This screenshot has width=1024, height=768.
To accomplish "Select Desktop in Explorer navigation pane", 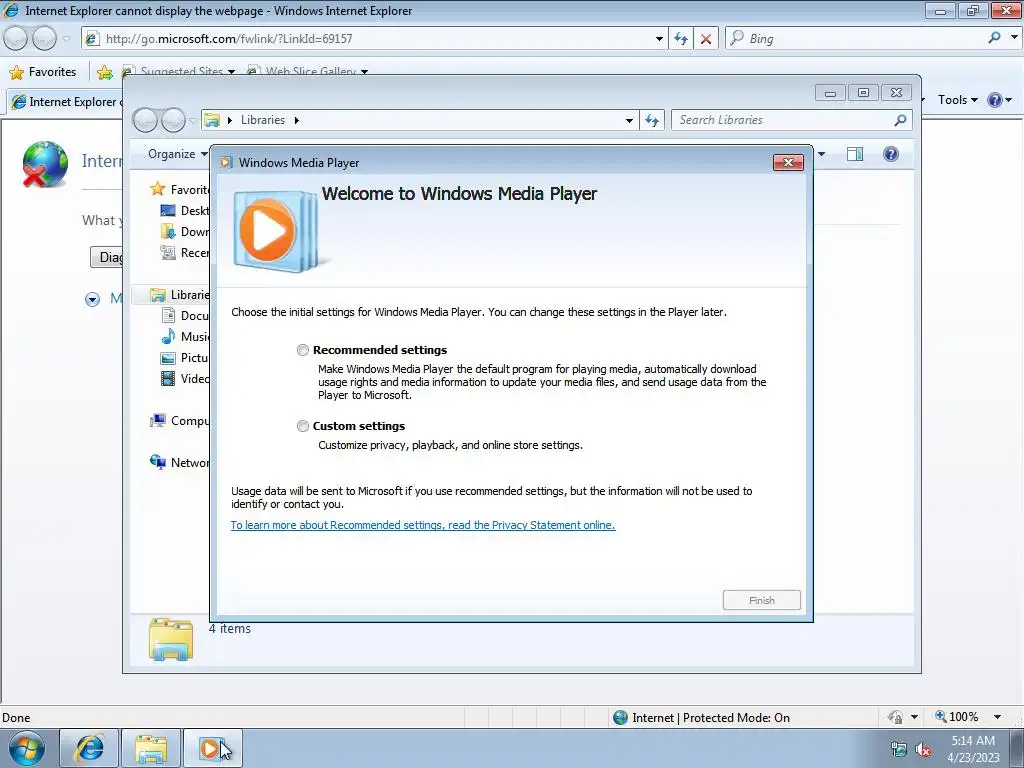I will [x=185, y=210].
